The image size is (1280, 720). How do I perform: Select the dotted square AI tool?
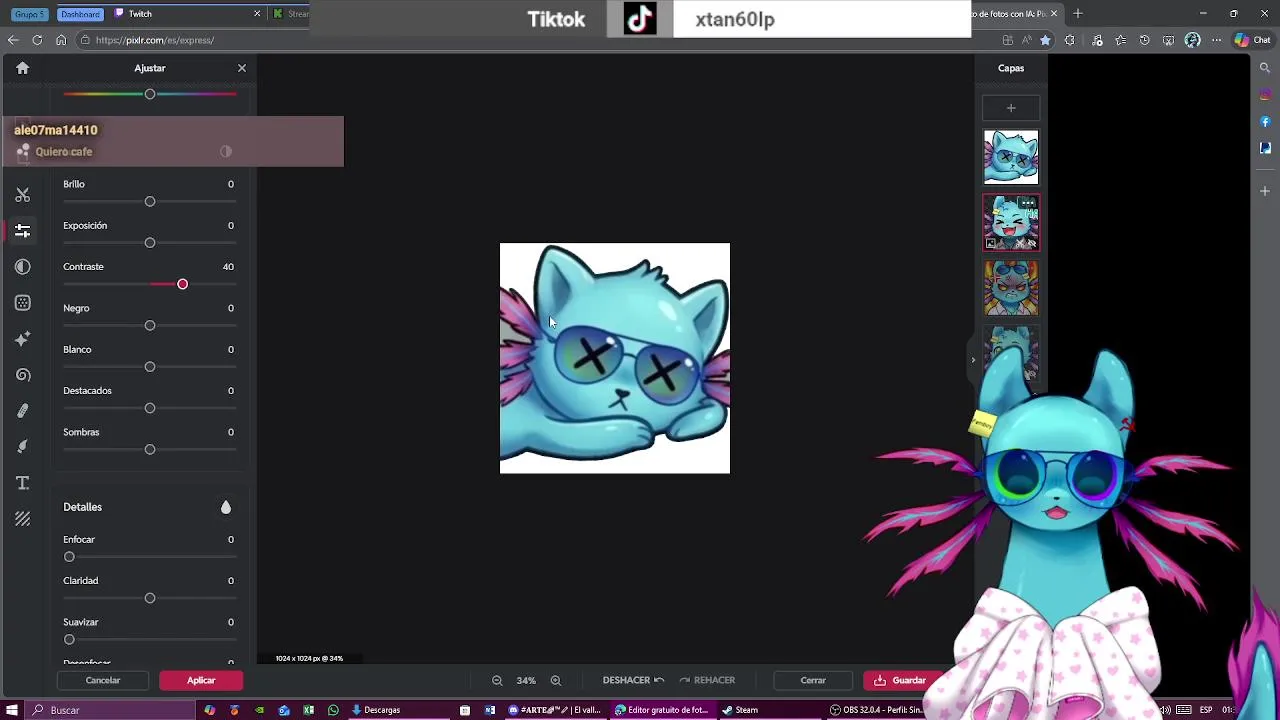[x=22, y=303]
